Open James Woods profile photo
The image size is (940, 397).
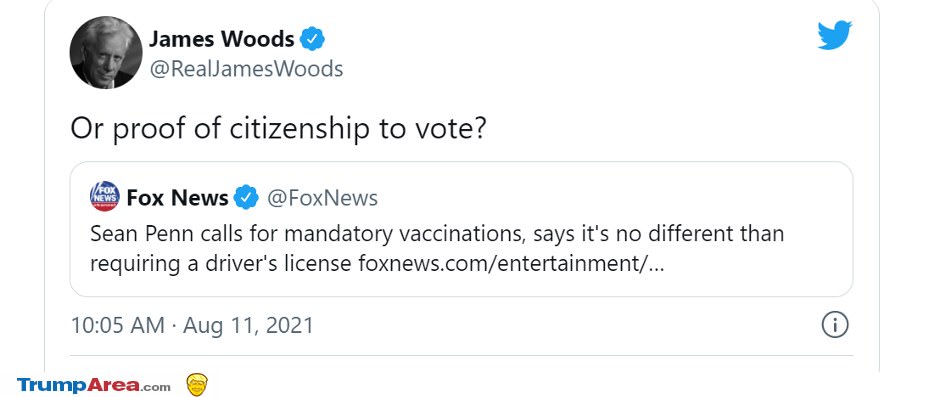click(106, 53)
